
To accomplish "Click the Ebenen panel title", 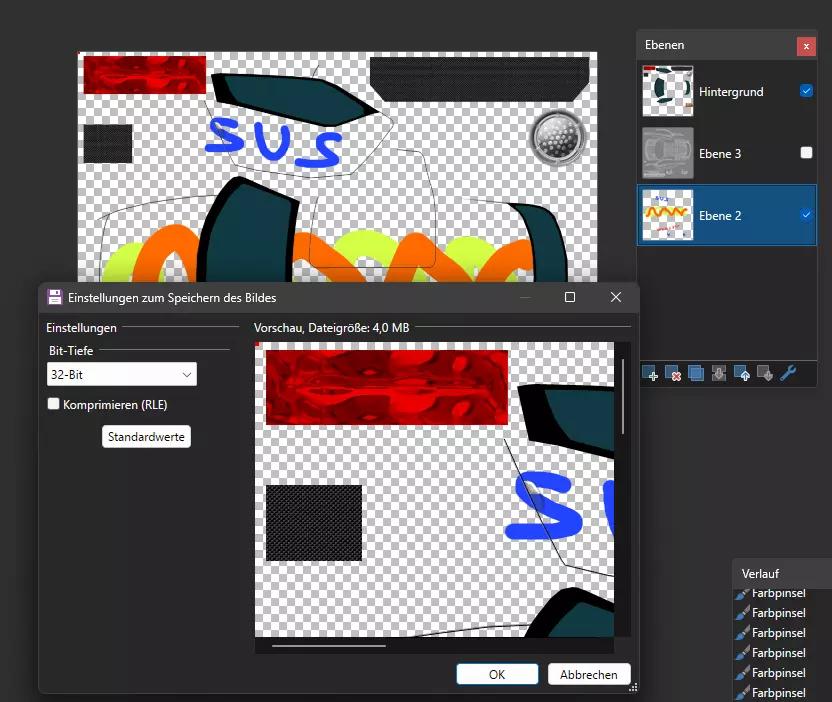I will point(664,45).
